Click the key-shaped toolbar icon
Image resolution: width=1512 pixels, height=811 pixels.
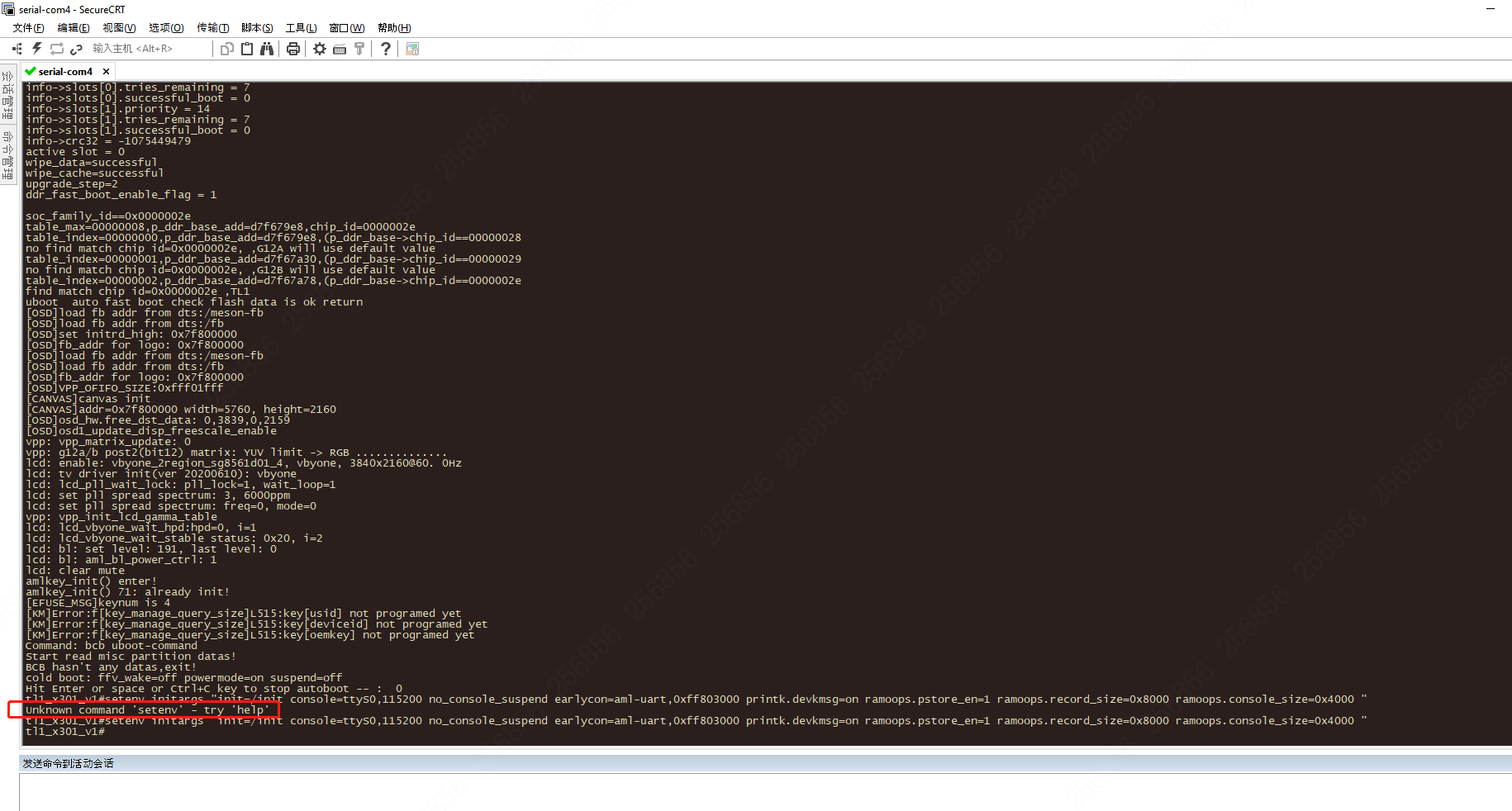pos(359,48)
